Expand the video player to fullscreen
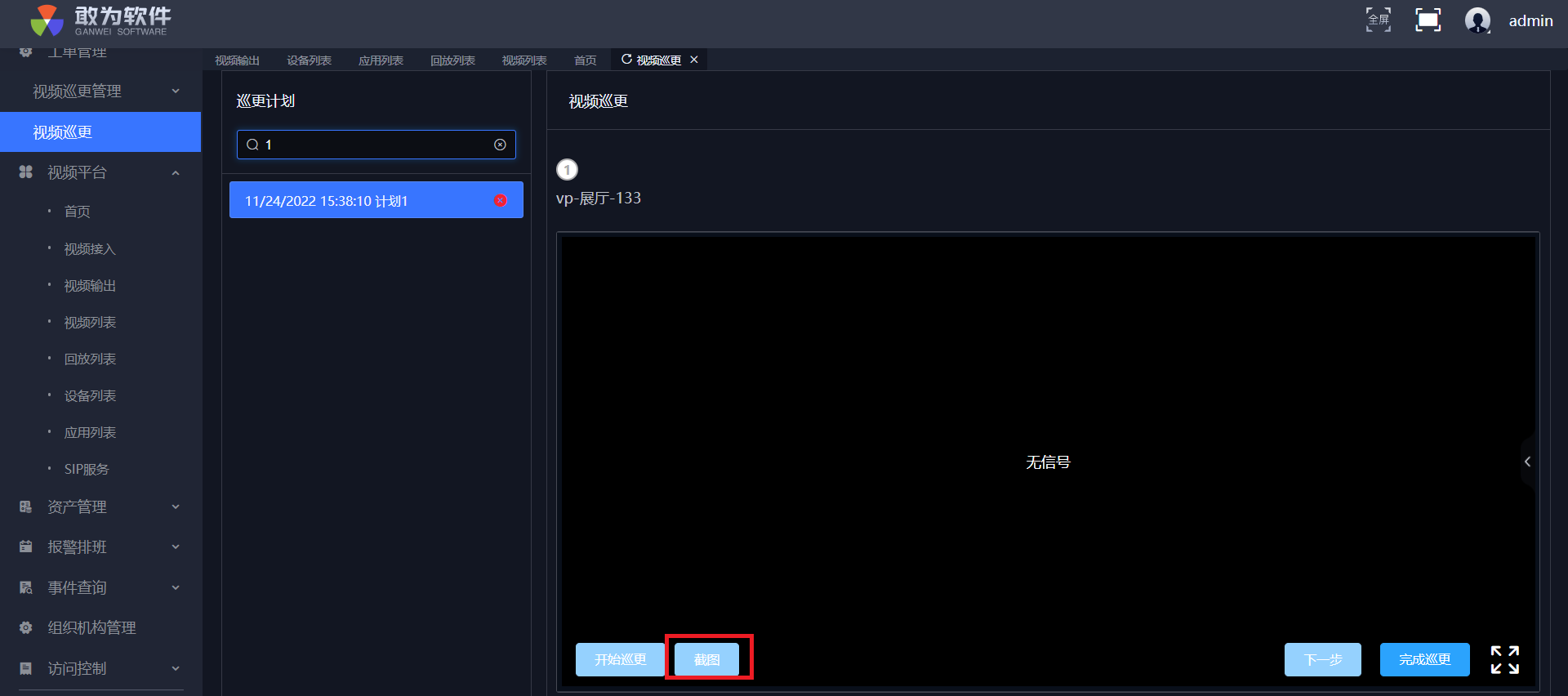Screen dimensions: 1568x696 (x=1504, y=659)
